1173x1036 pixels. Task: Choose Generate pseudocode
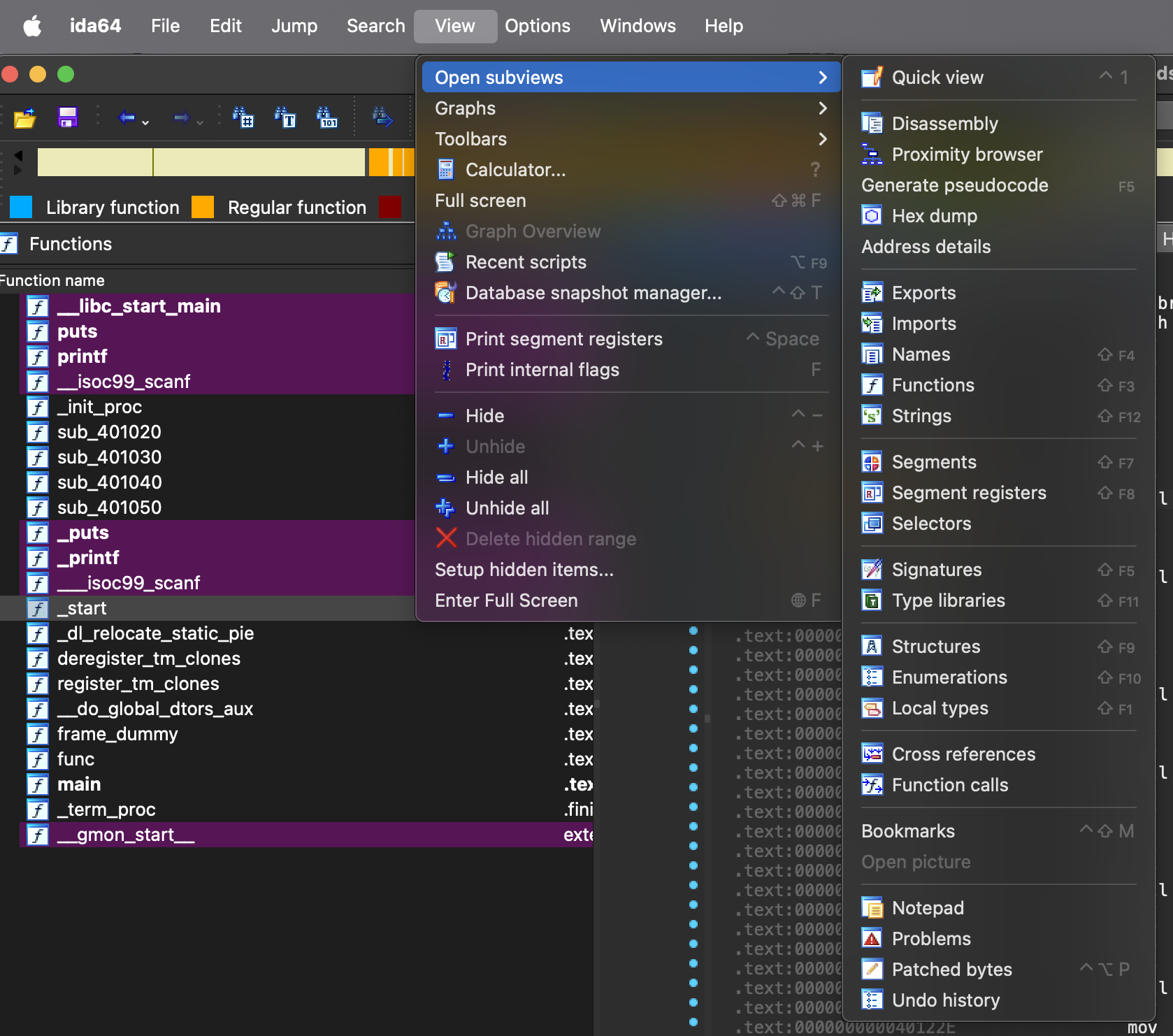[998, 185]
